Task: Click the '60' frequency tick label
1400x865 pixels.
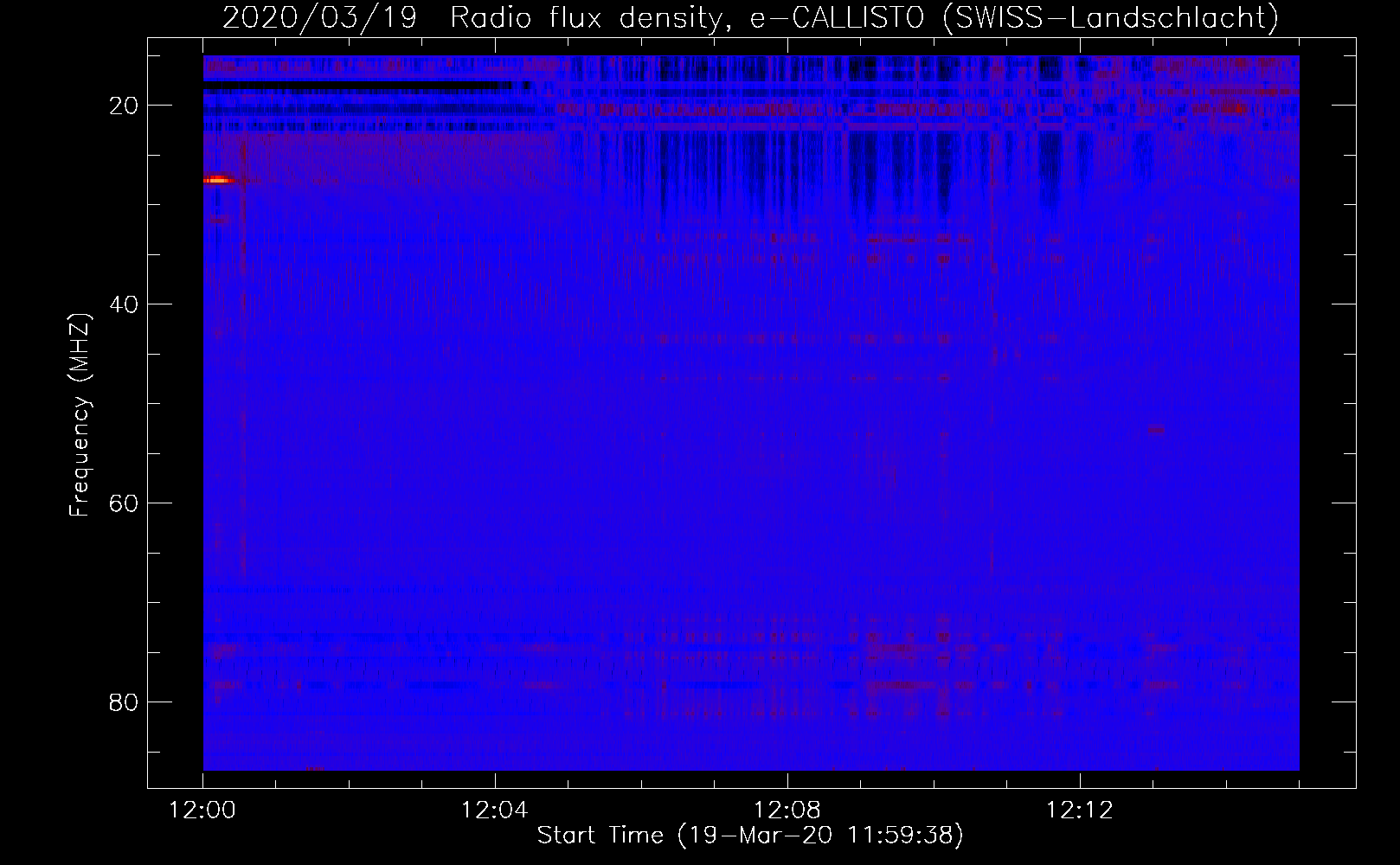Action: pos(124,503)
